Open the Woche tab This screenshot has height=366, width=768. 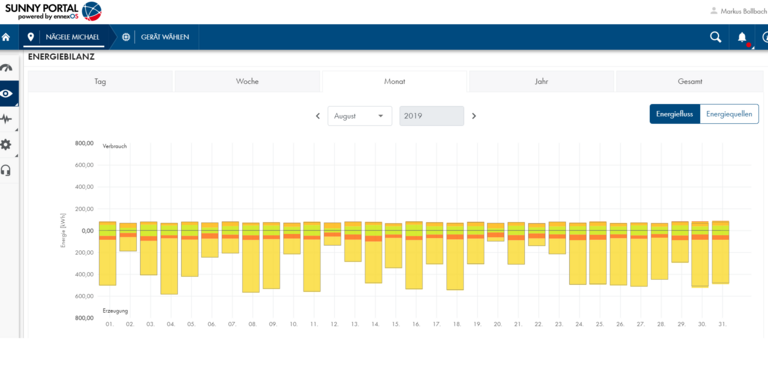(247, 82)
